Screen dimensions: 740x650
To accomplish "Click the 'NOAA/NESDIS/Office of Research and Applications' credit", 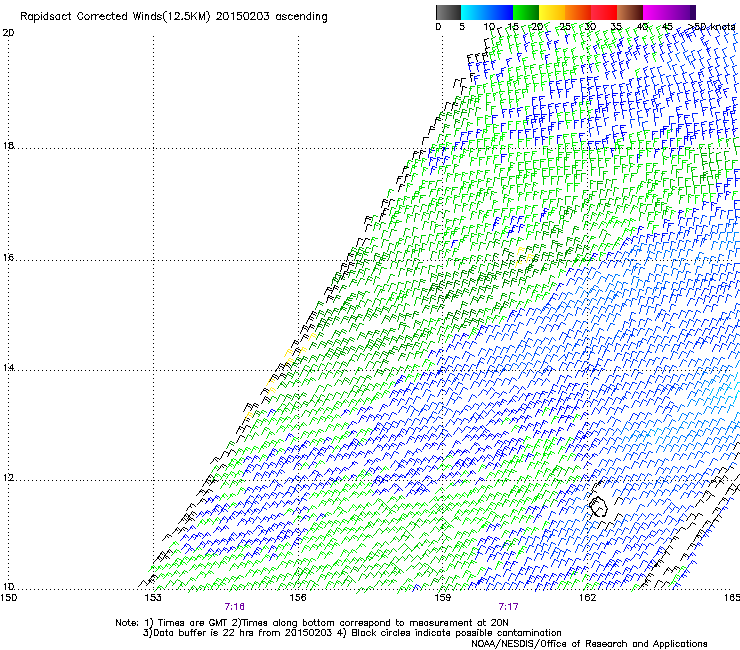I will (x=589, y=644).
